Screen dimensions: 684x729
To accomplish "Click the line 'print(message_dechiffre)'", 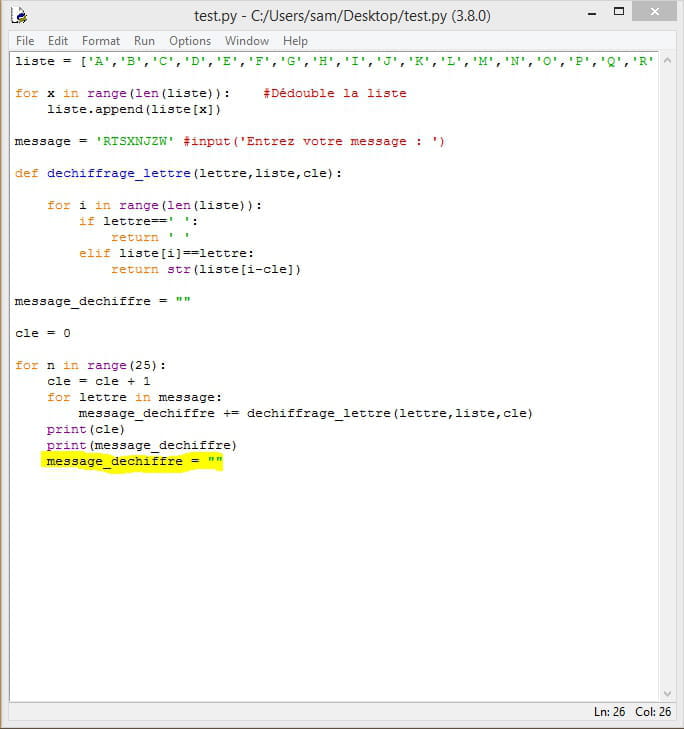I will pyautogui.click(x=142, y=445).
